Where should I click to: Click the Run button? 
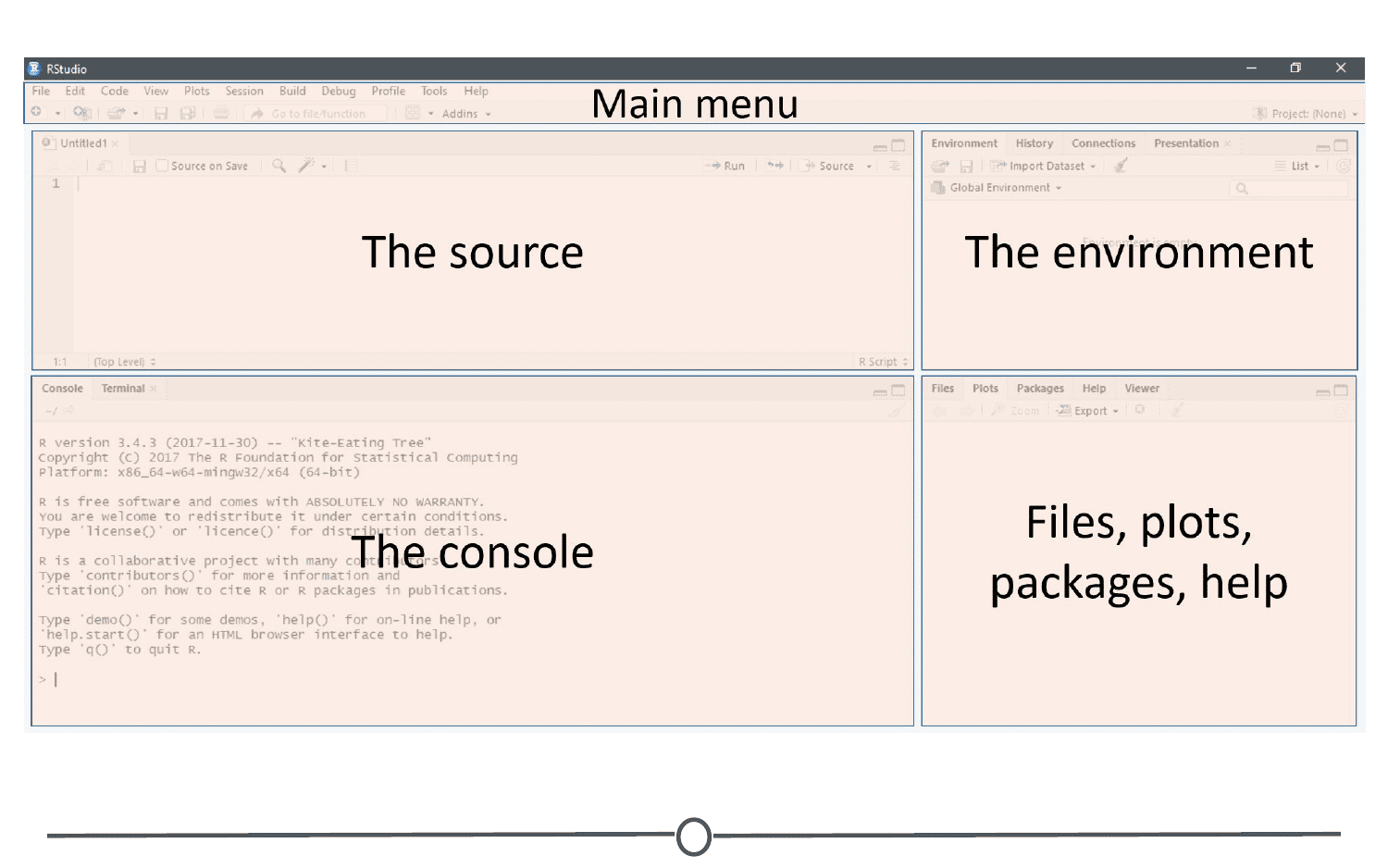[725, 166]
